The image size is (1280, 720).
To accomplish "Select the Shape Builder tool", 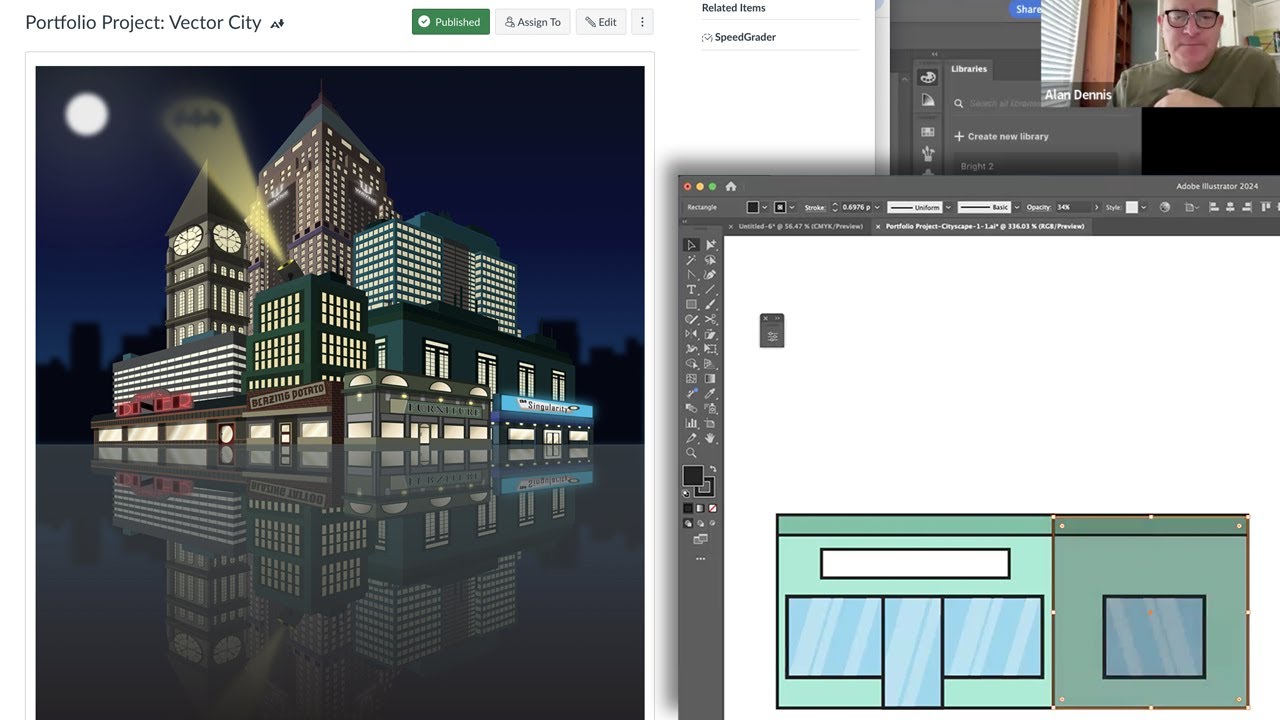I will coord(690,364).
